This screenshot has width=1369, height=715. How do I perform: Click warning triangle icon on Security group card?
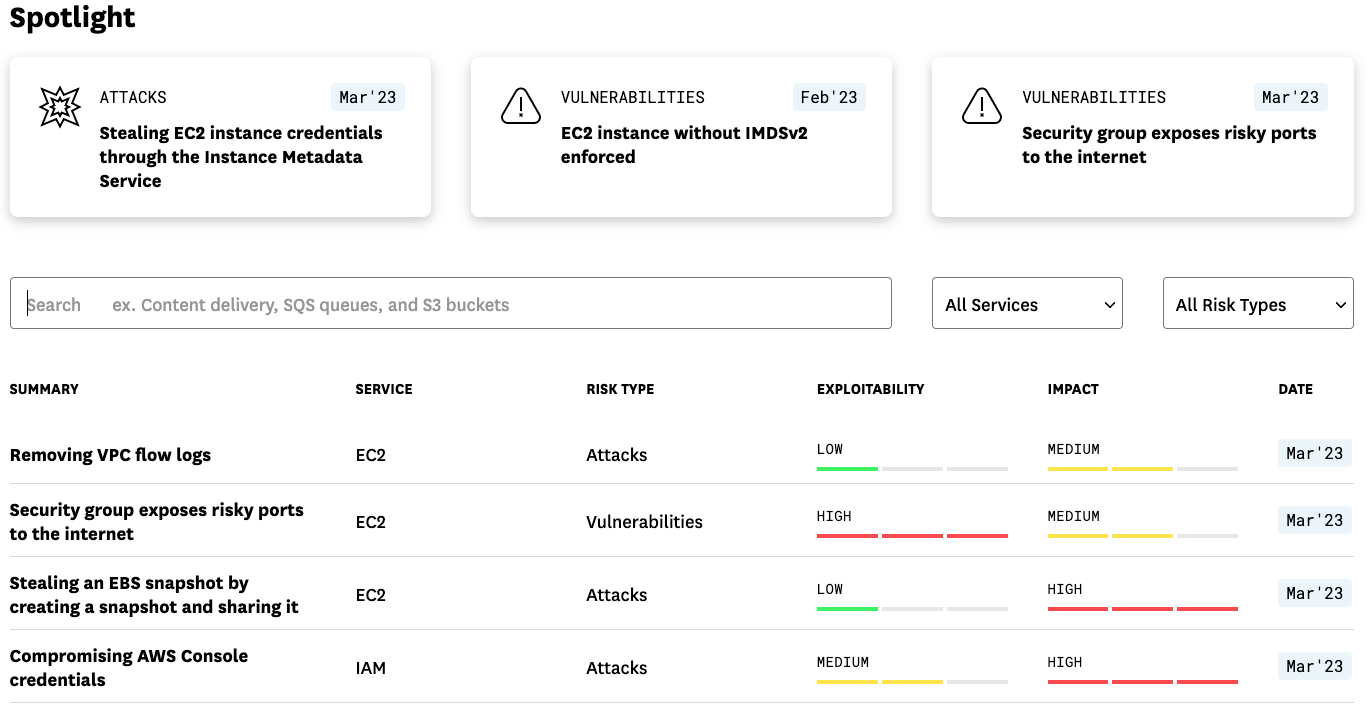(981, 106)
